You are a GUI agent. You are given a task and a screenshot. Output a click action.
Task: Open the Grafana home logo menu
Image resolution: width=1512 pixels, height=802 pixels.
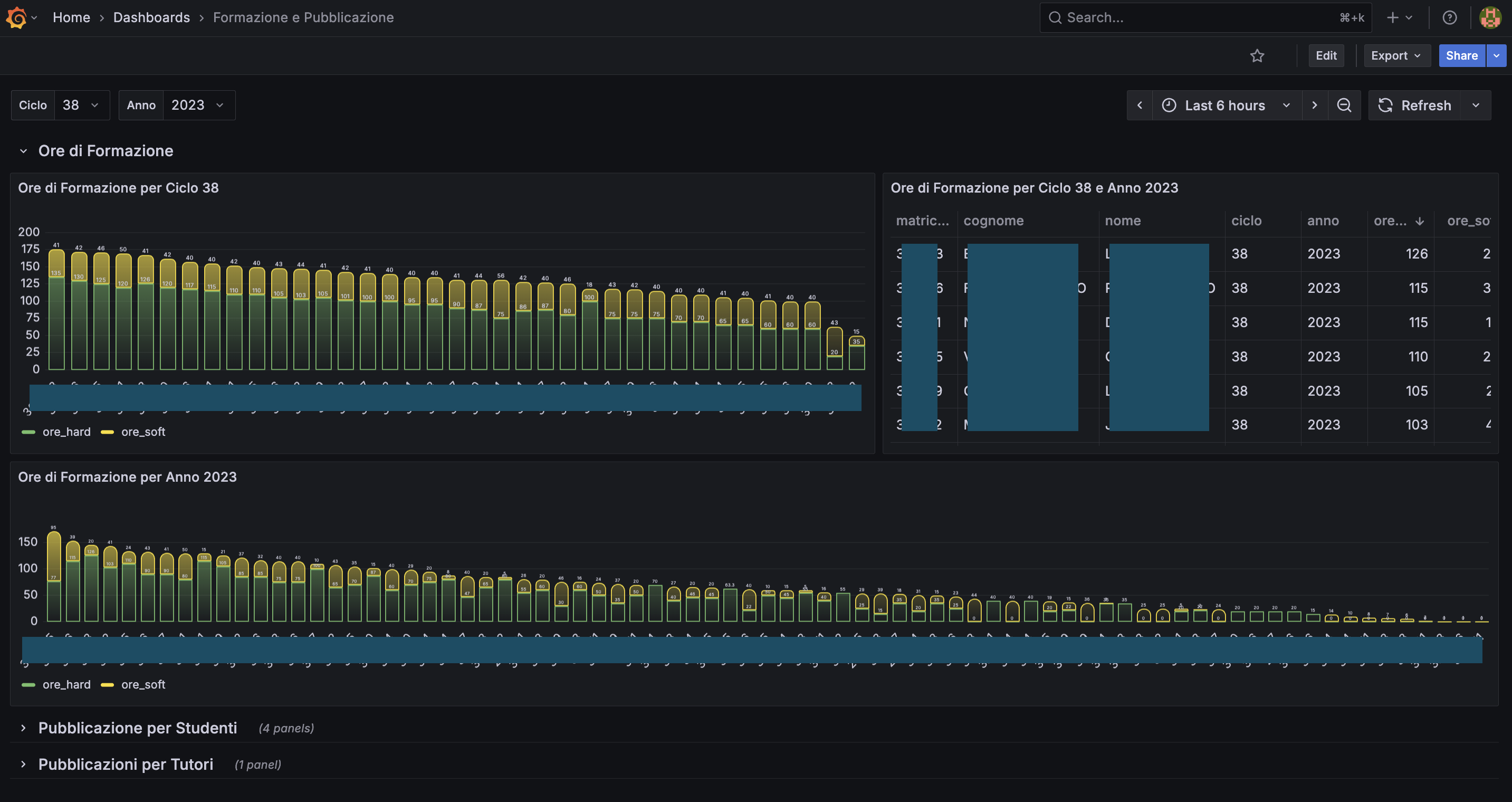(17, 17)
